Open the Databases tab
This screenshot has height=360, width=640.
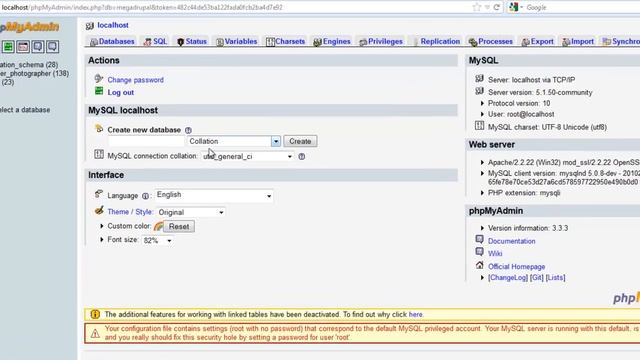click(112, 41)
